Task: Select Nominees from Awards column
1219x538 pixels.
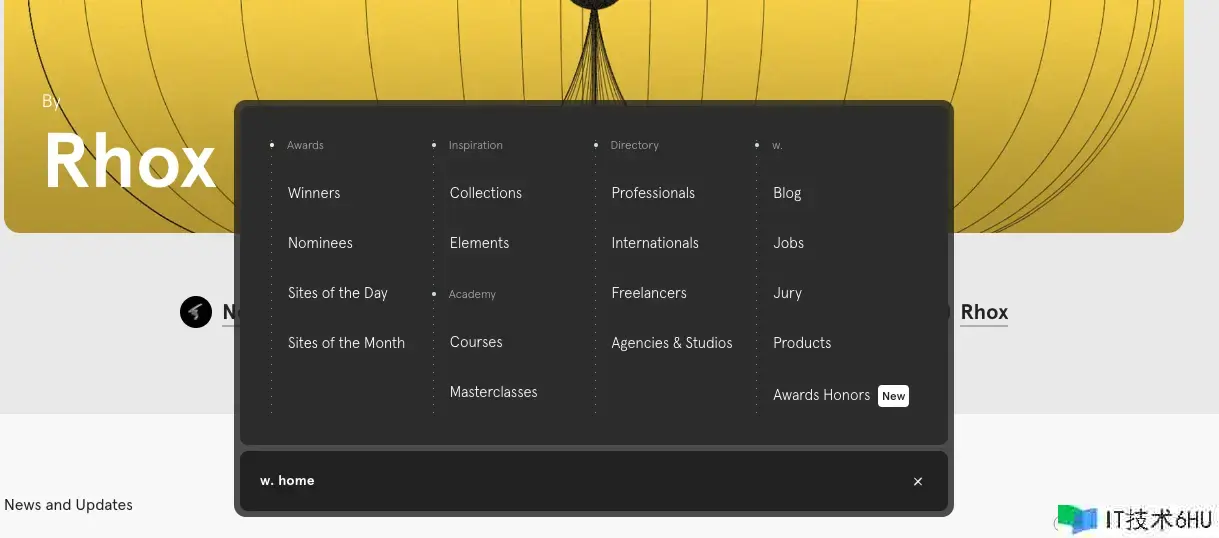Action: [320, 243]
